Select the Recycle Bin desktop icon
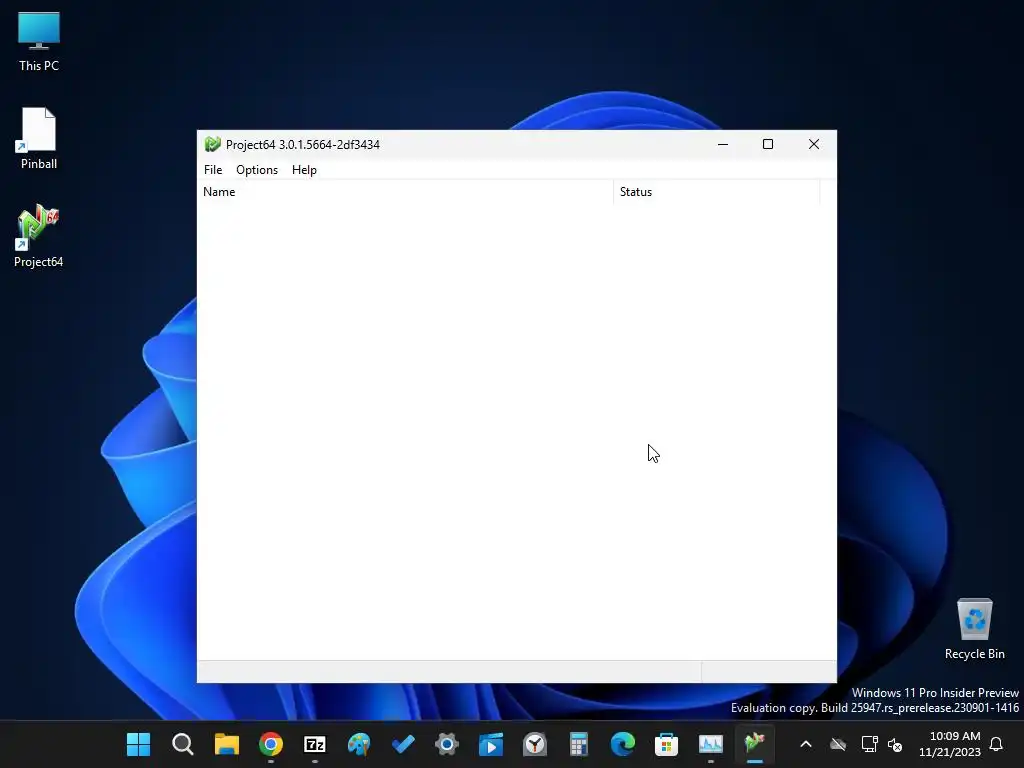 click(974, 630)
